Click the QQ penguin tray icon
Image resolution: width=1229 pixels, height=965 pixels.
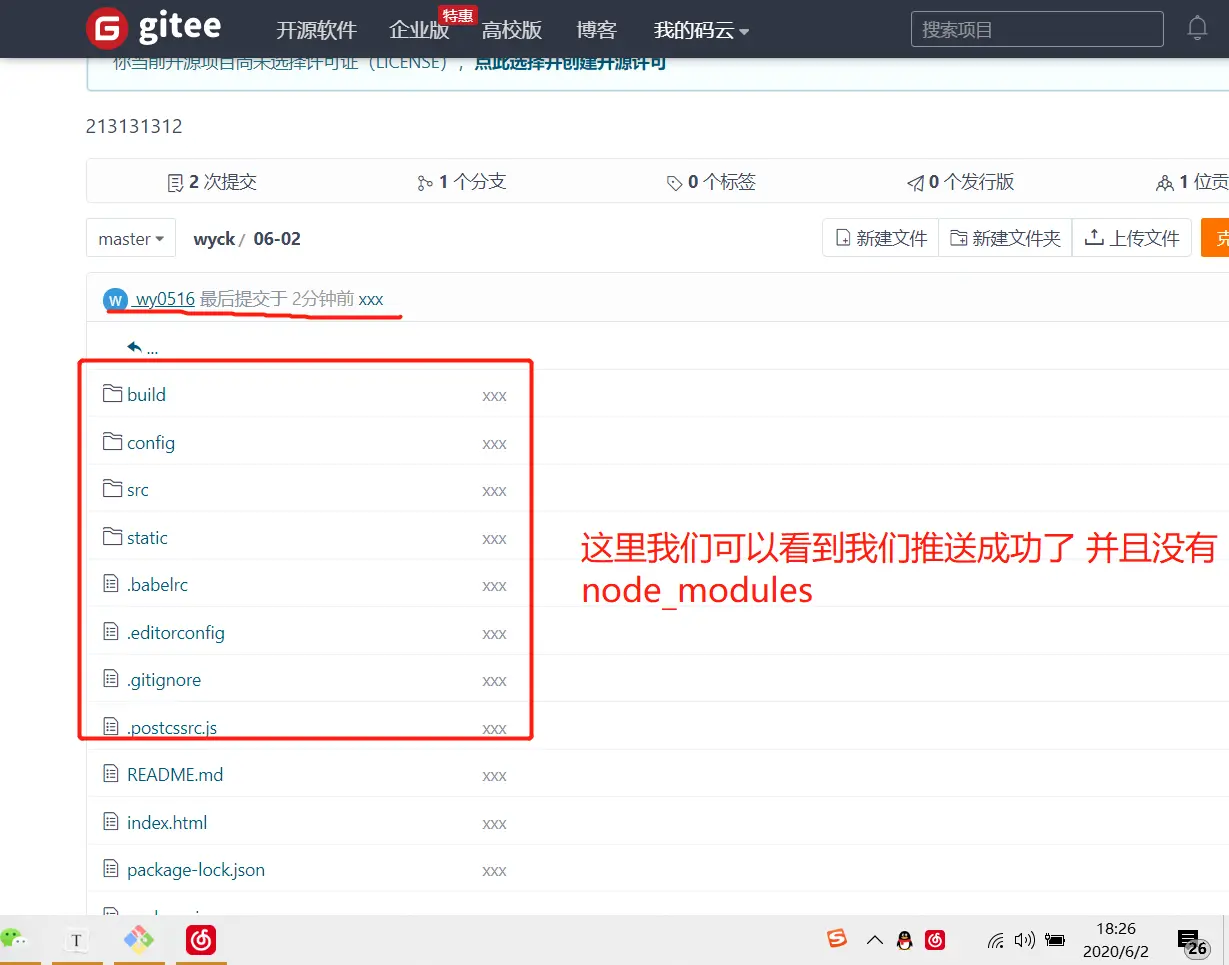(904, 940)
